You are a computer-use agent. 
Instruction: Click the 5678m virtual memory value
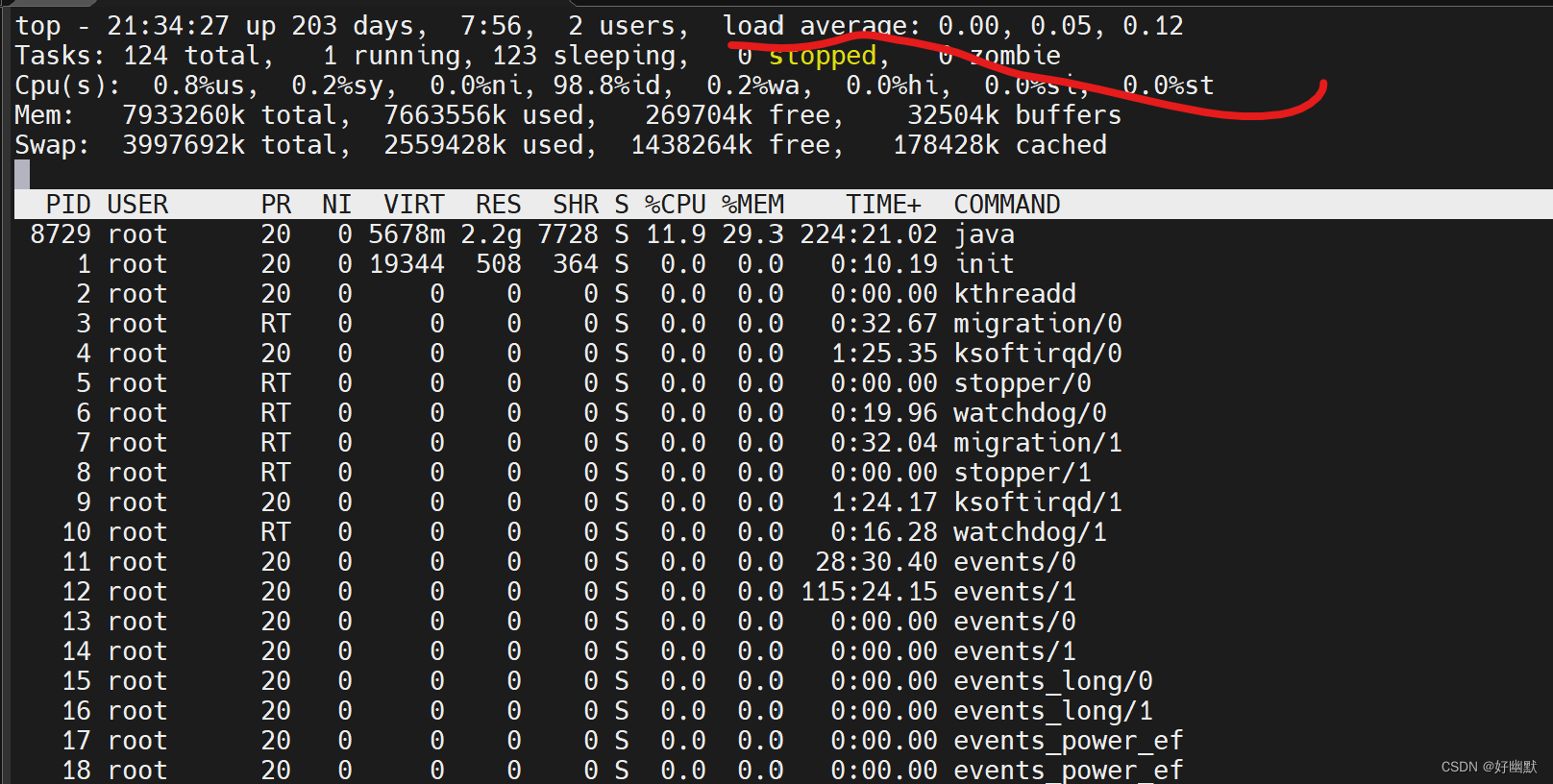[x=407, y=234]
